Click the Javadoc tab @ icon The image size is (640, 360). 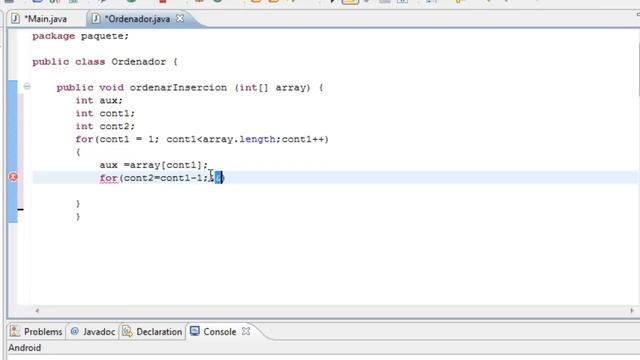pos(75,331)
